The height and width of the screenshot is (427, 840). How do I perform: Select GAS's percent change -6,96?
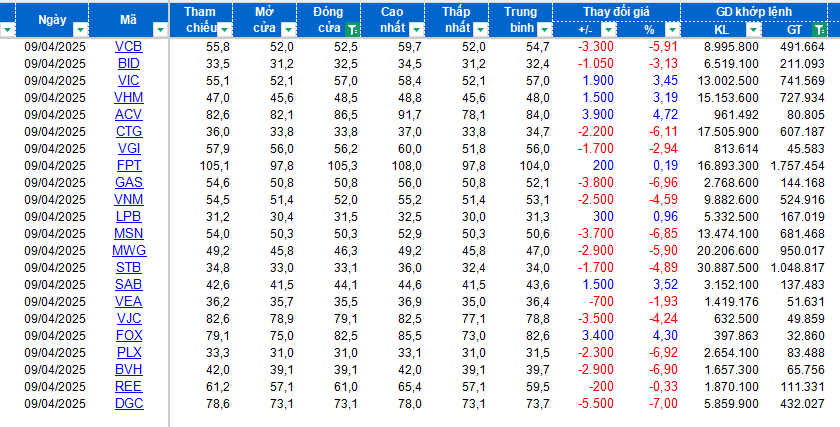pyautogui.click(x=663, y=182)
